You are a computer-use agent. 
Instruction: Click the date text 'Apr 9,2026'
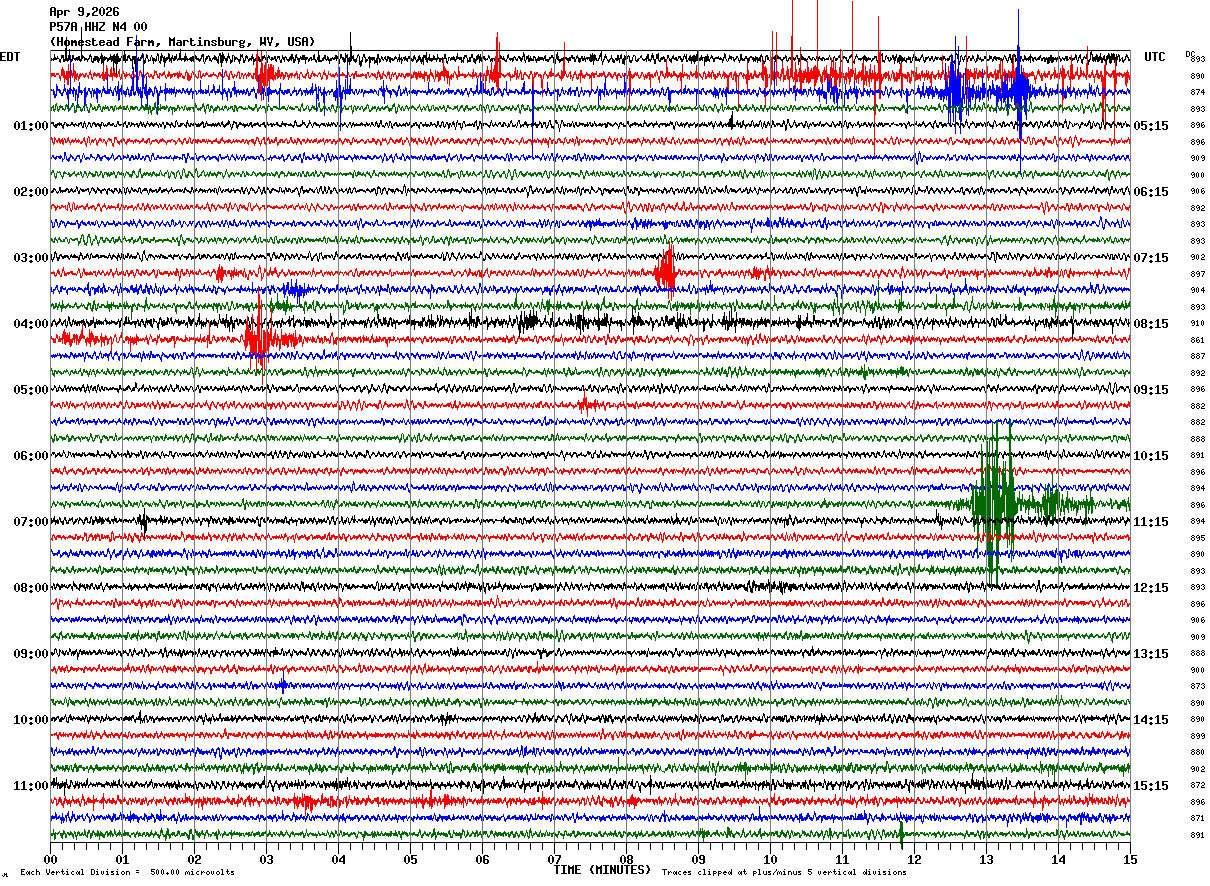click(84, 12)
